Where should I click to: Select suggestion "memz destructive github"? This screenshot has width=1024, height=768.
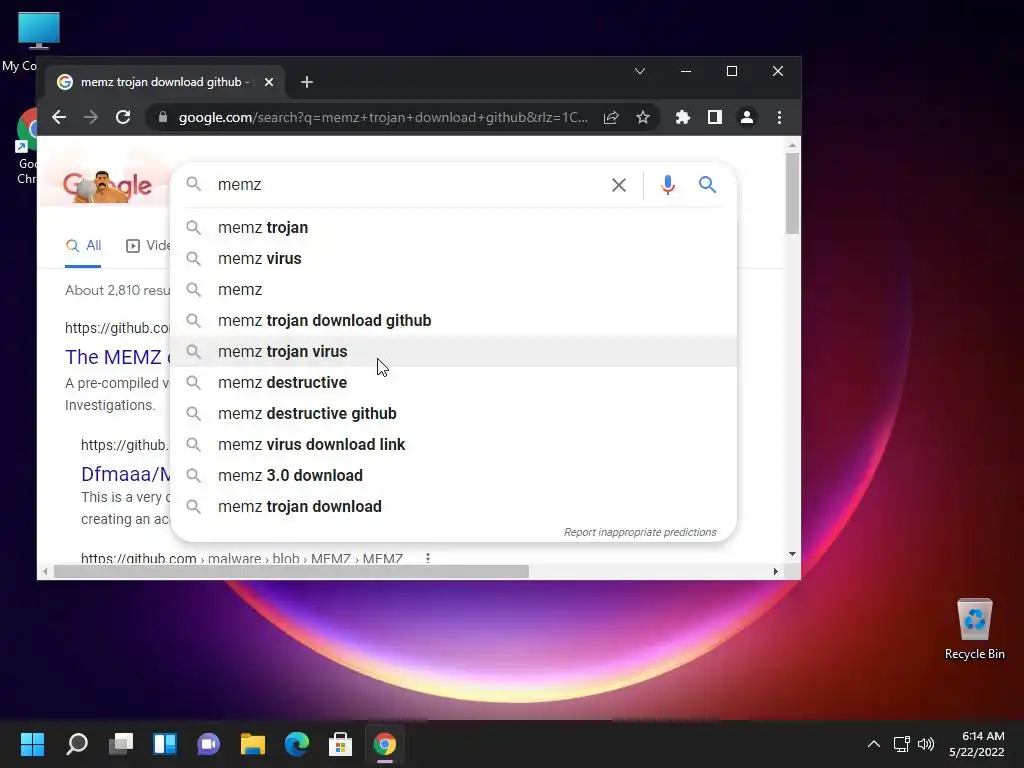point(453,413)
